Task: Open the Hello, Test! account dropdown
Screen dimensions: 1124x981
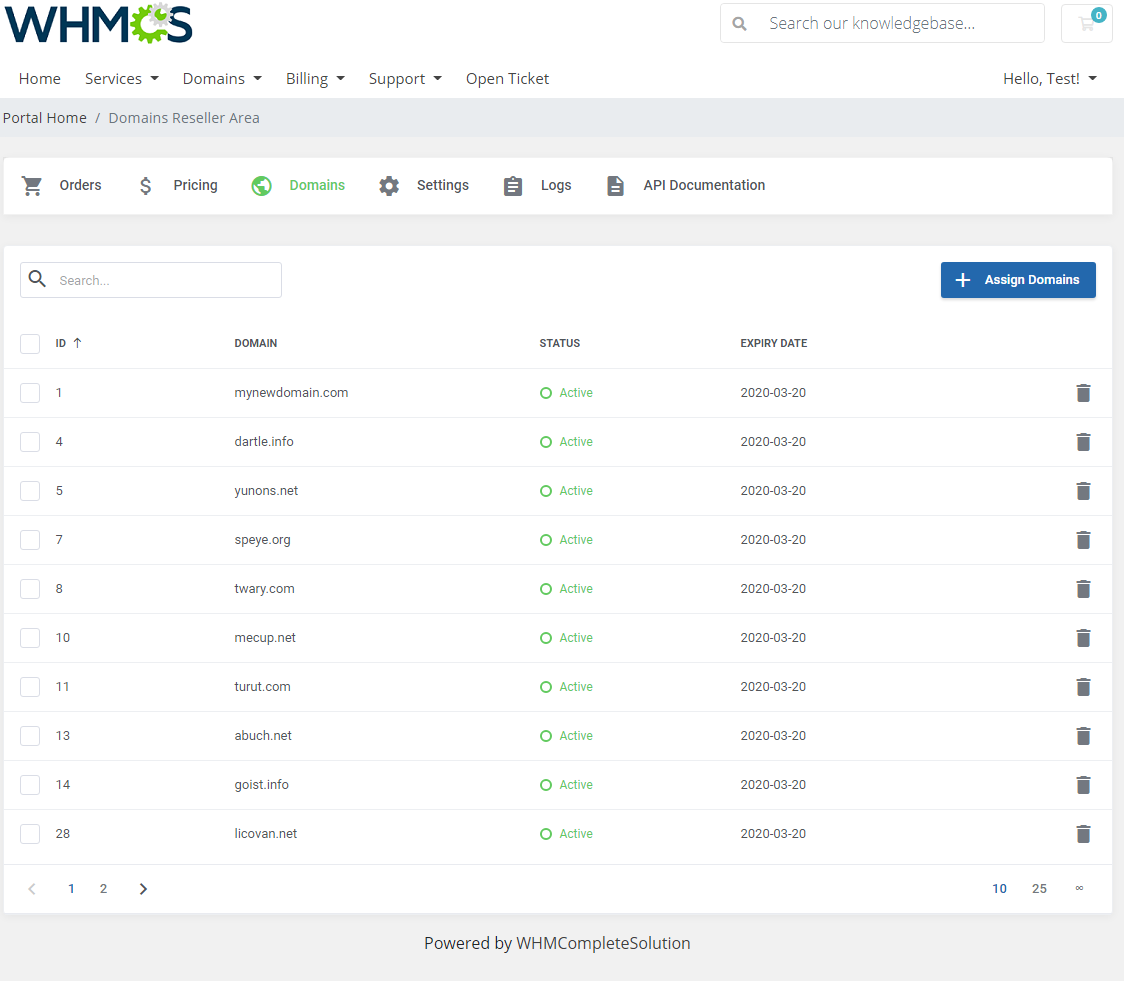Action: pos(1049,79)
